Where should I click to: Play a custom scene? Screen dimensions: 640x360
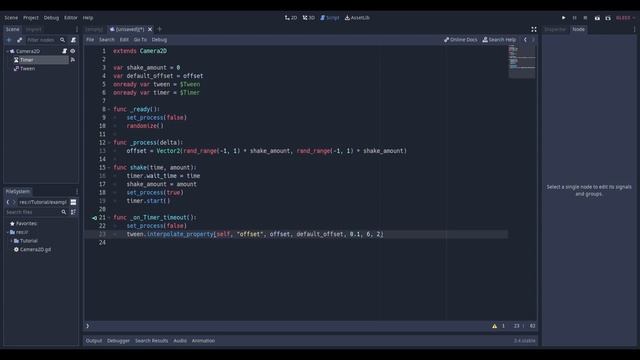tap(608, 18)
